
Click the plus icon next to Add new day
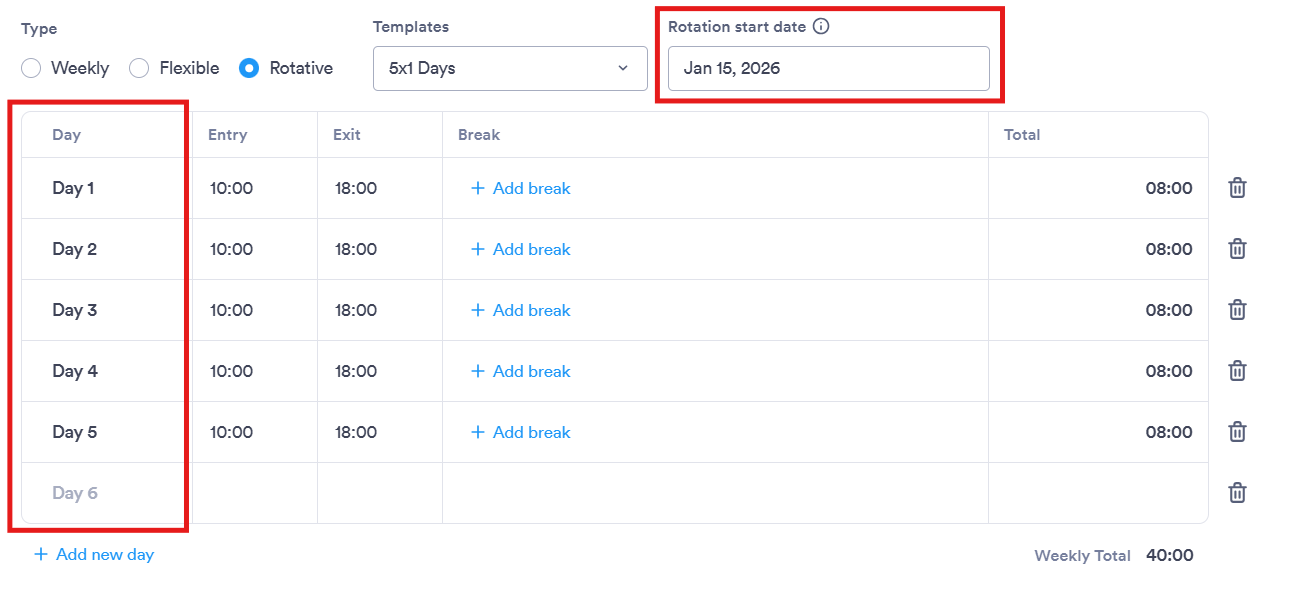pos(40,554)
